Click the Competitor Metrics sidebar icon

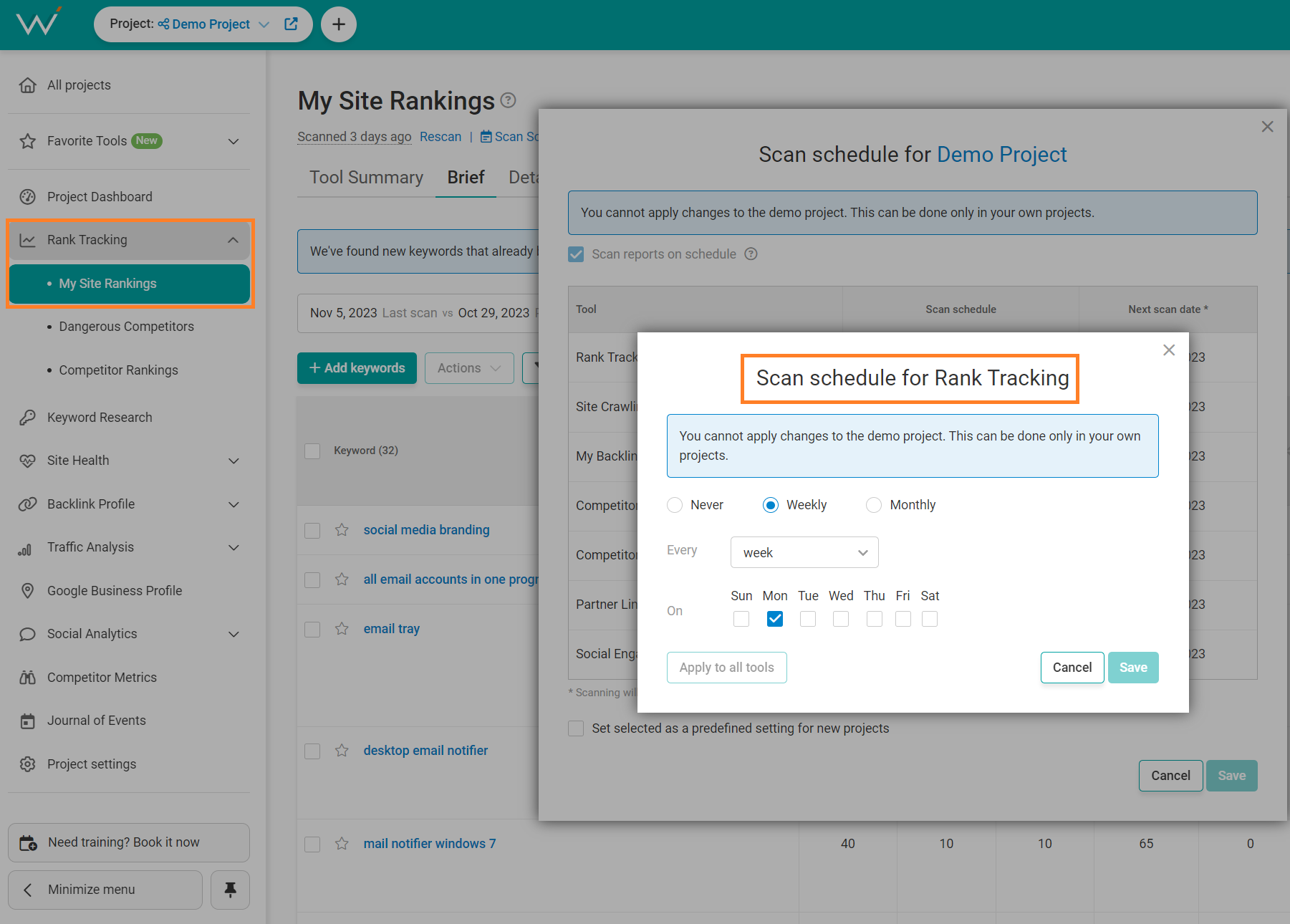(27, 677)
